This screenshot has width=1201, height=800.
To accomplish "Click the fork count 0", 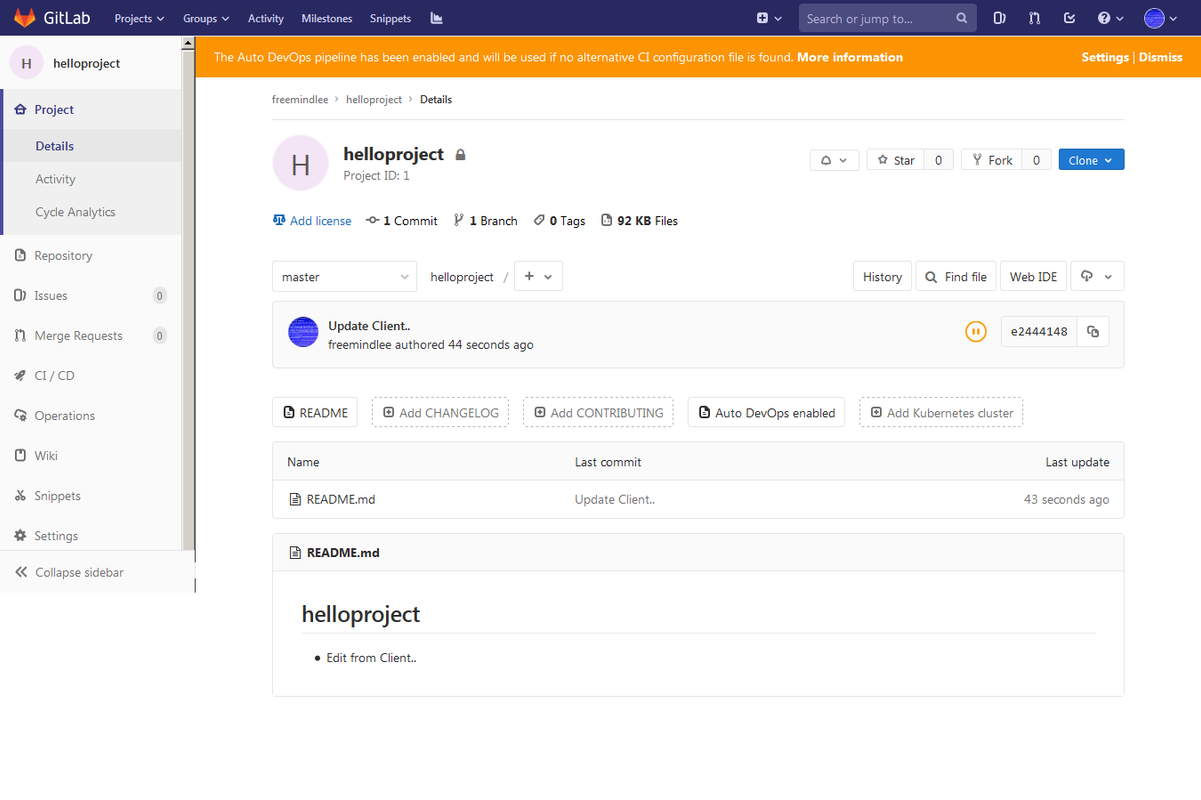I will click(1036, 160).
